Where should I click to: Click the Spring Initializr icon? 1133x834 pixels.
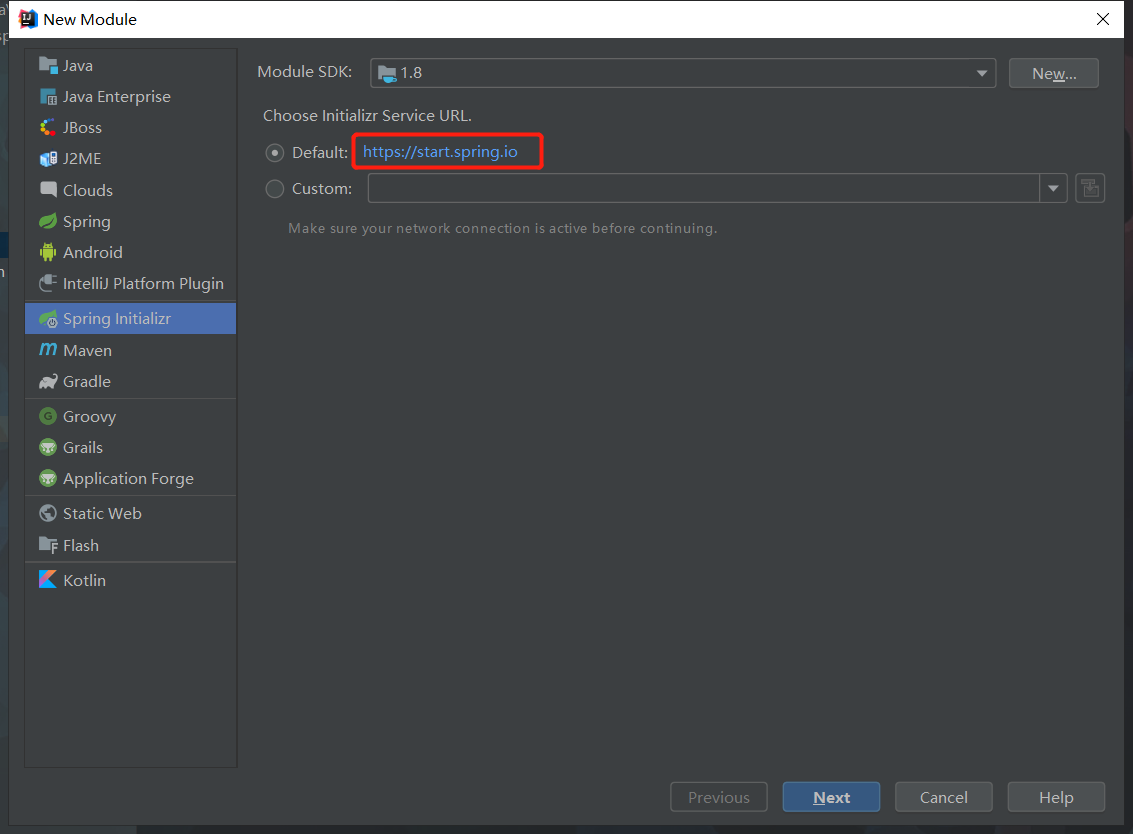pos(48,319)
